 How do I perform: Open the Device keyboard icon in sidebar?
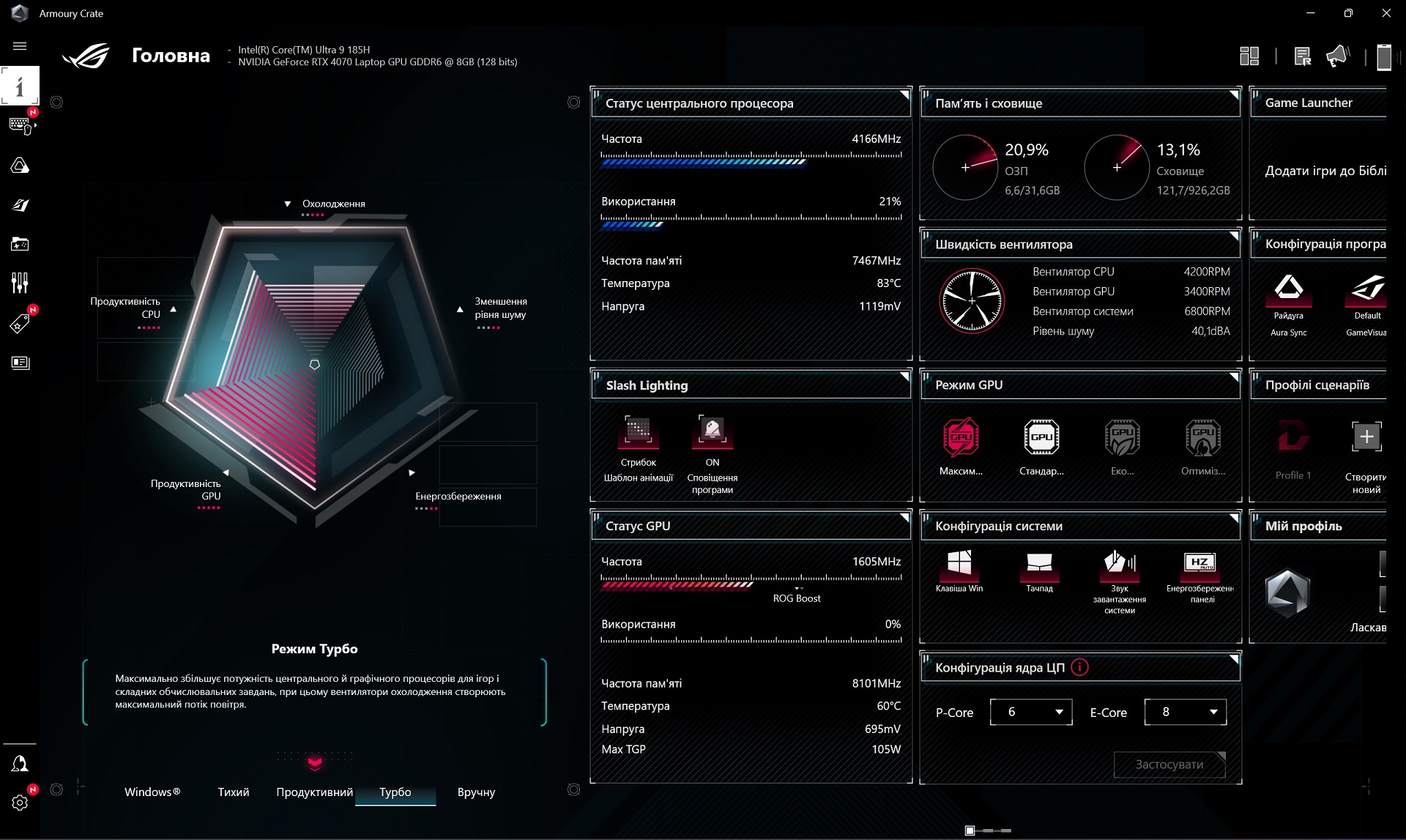click(x=20, y=126)
